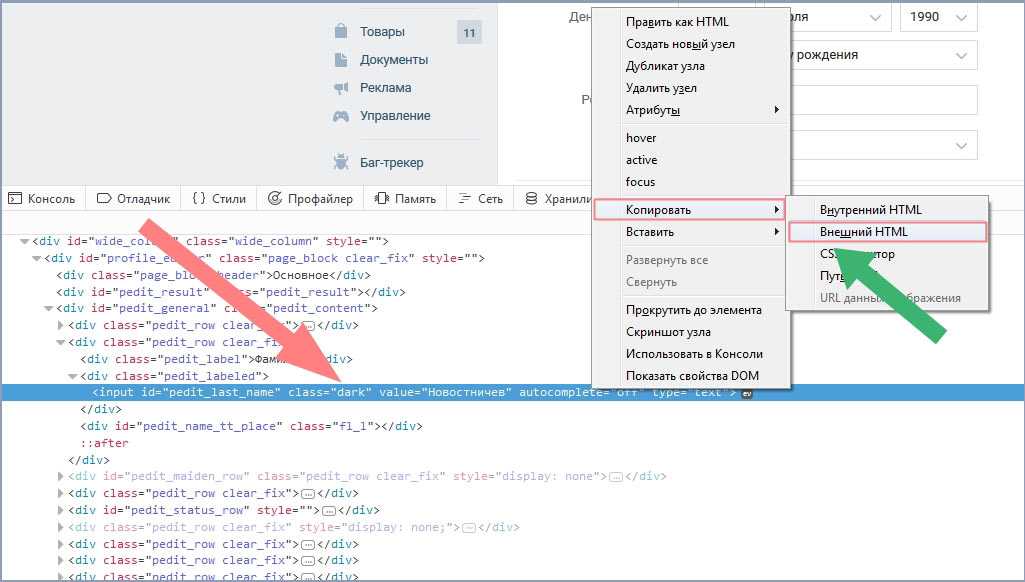Click the Товары counter badge showing 11
This screenshot has width=1025, height=582.
coord(469,33)
